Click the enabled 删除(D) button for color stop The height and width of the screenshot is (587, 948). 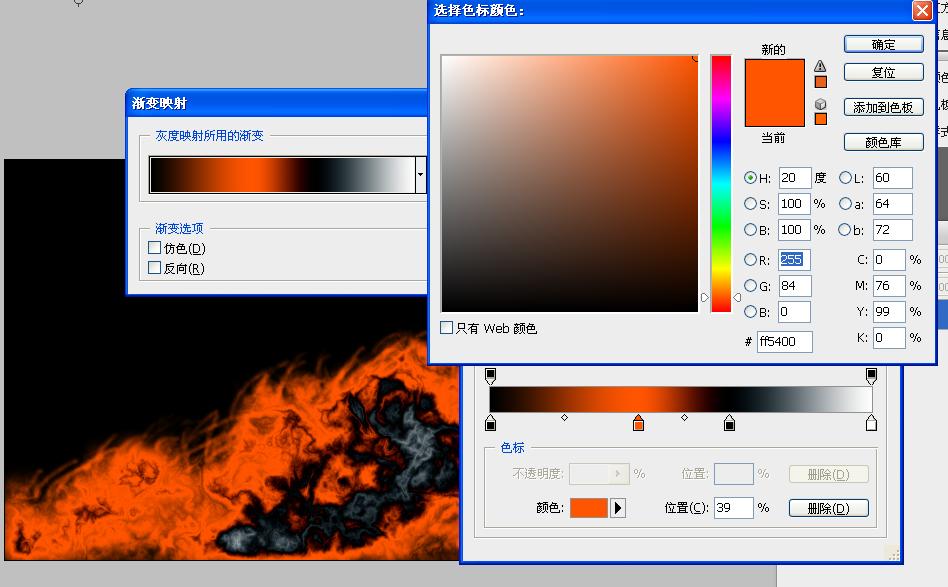[x=828, y=508]
